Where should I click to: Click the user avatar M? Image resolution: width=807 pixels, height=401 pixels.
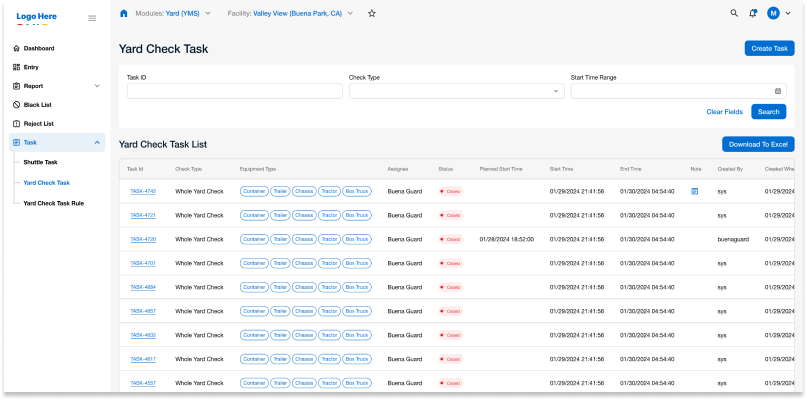pyautogui.click(x=773, y=13)
